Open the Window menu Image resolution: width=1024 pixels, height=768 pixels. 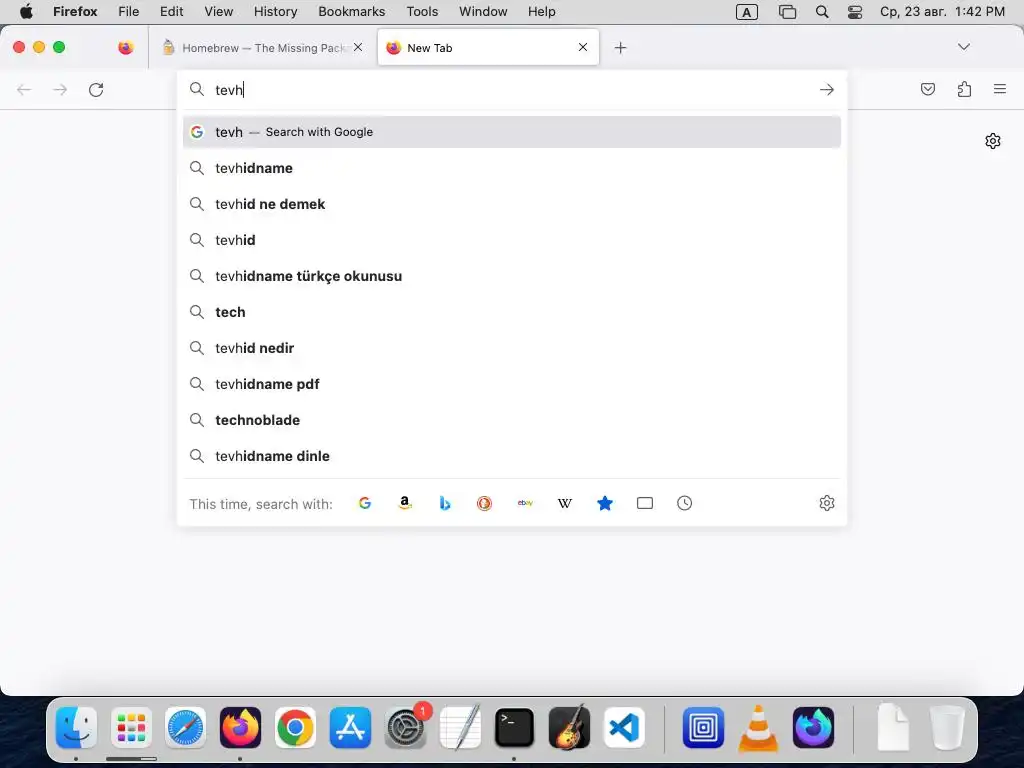(483, 12)
